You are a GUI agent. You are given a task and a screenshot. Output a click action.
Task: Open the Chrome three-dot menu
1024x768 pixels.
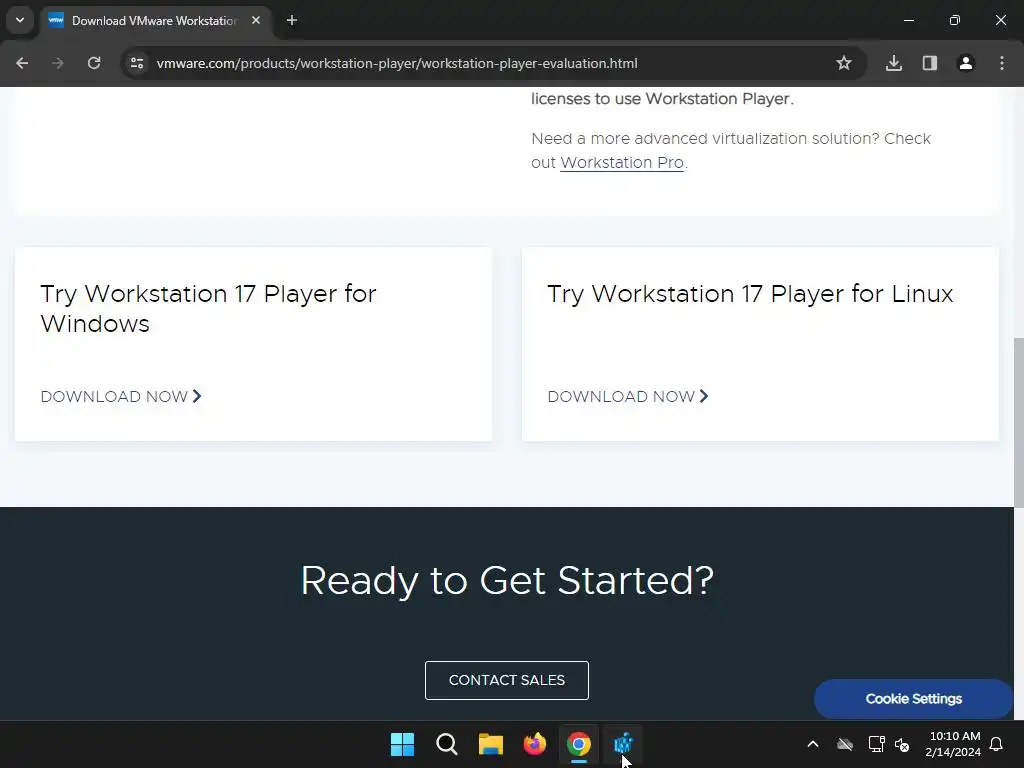pos(1002,63)
